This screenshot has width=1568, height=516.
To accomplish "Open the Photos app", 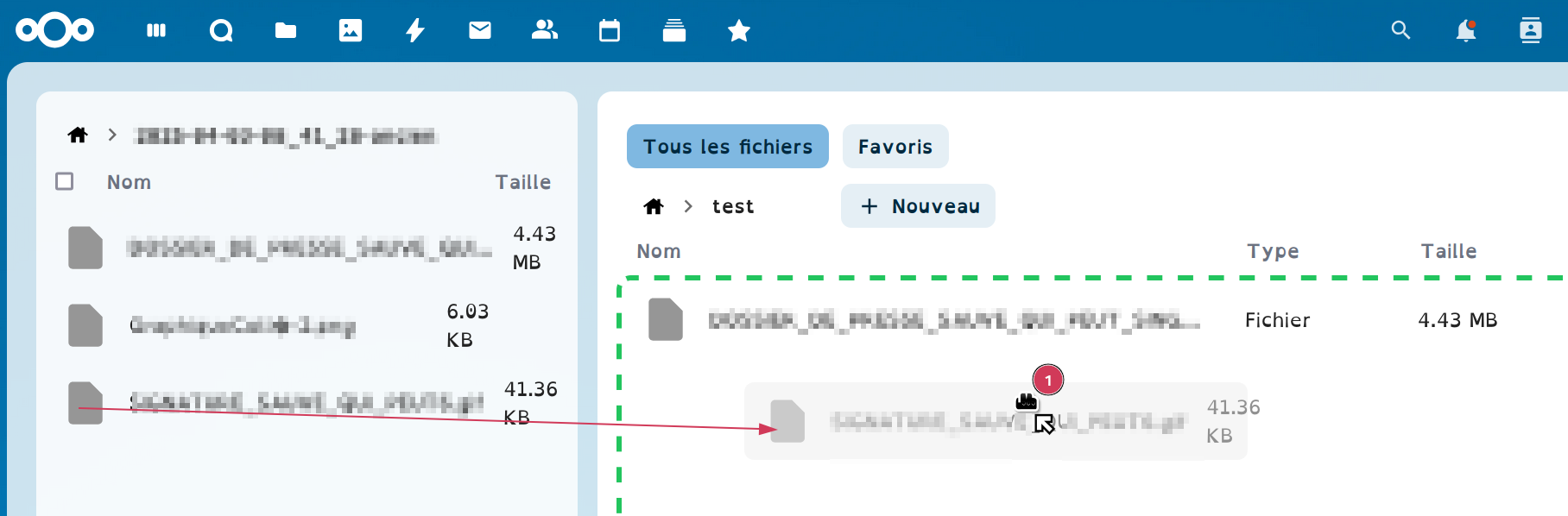I will [x=351, y=31].
